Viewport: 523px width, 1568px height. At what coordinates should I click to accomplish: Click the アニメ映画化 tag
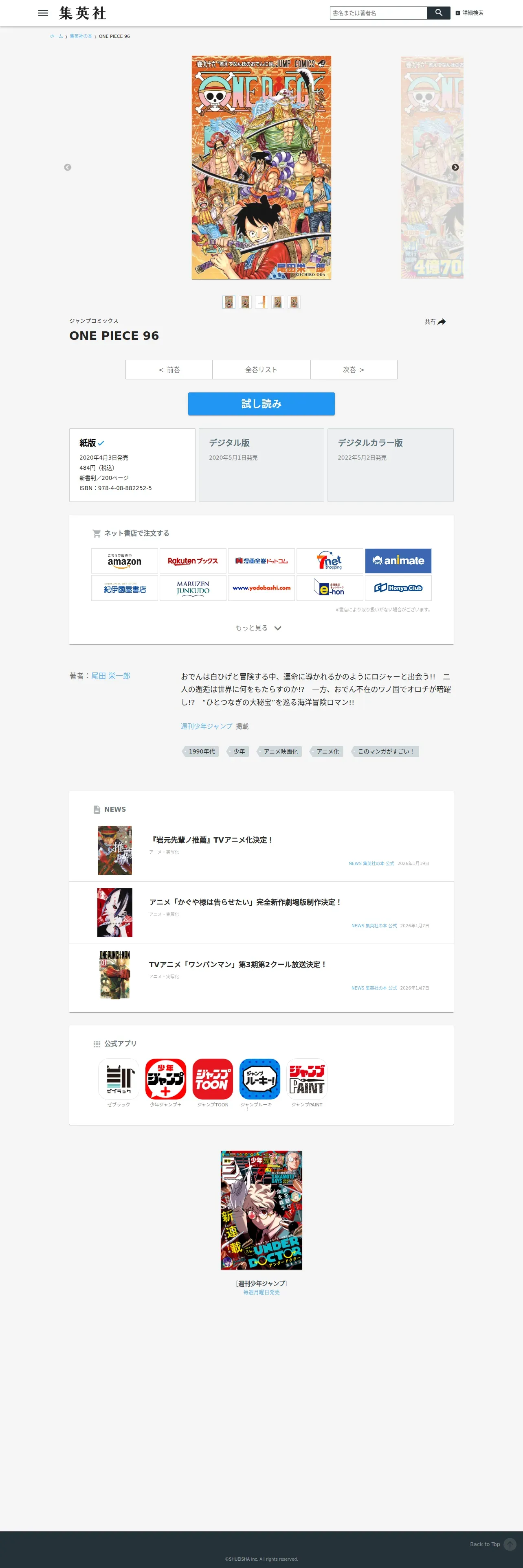(x=280, y=752)
